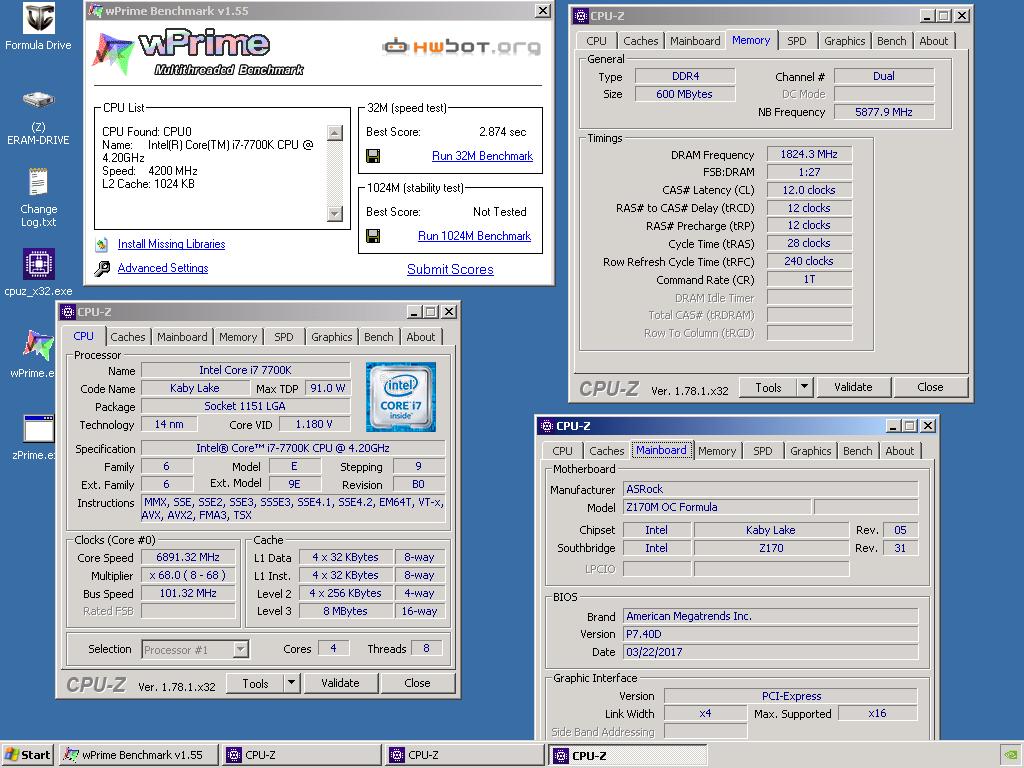Expand Tools dropdown arrow in Memory window
This screenshot has height=768, width=1024.
tap(805, 387)
